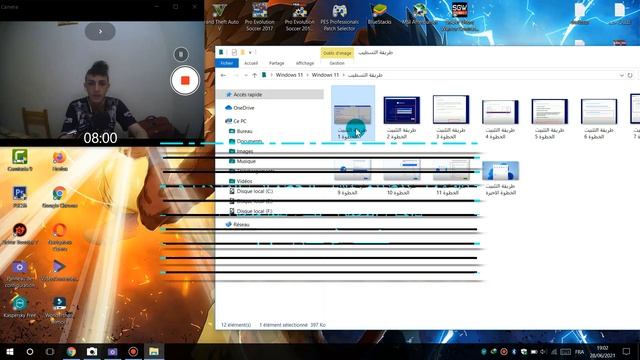Open Premiere Pro desktop shortcut

point(20,197)
